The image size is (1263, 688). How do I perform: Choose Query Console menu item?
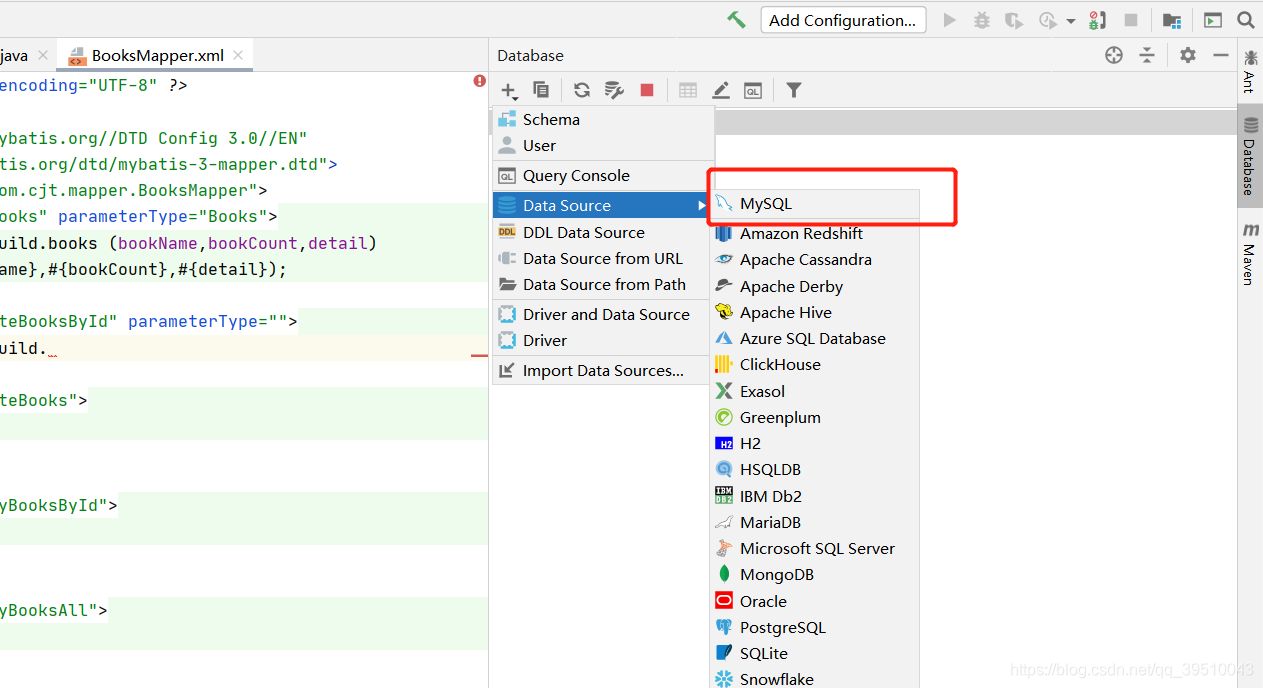[603, 175]
